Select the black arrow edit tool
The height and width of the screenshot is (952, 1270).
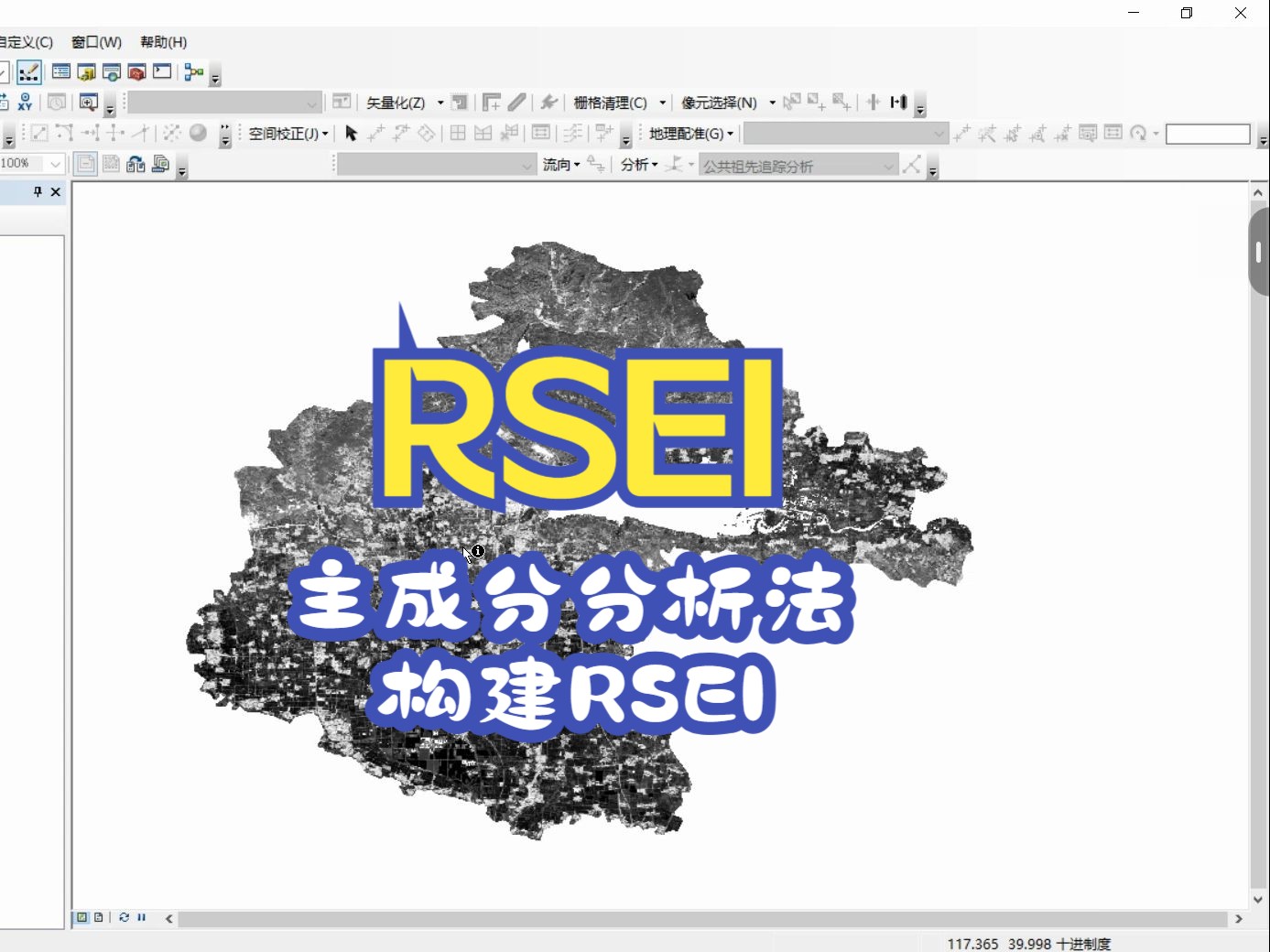click(351, 133)
